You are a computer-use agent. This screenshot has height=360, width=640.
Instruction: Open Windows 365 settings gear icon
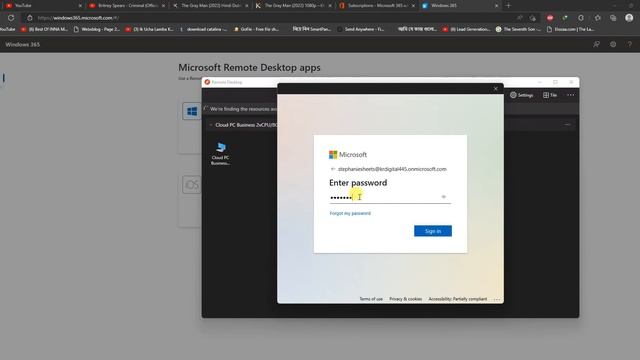(x=613, y=44)
